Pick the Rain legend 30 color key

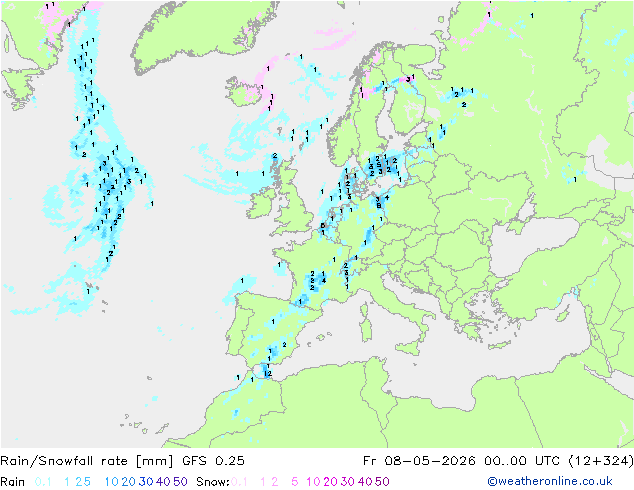(x=146, y=482)
